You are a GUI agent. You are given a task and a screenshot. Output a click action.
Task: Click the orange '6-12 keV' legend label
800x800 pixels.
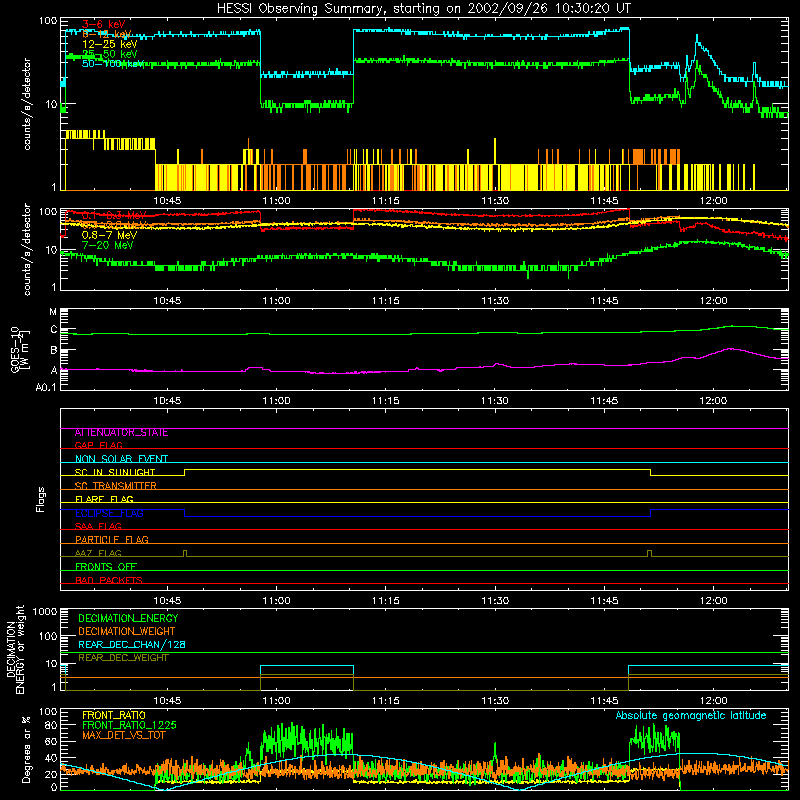107,34
